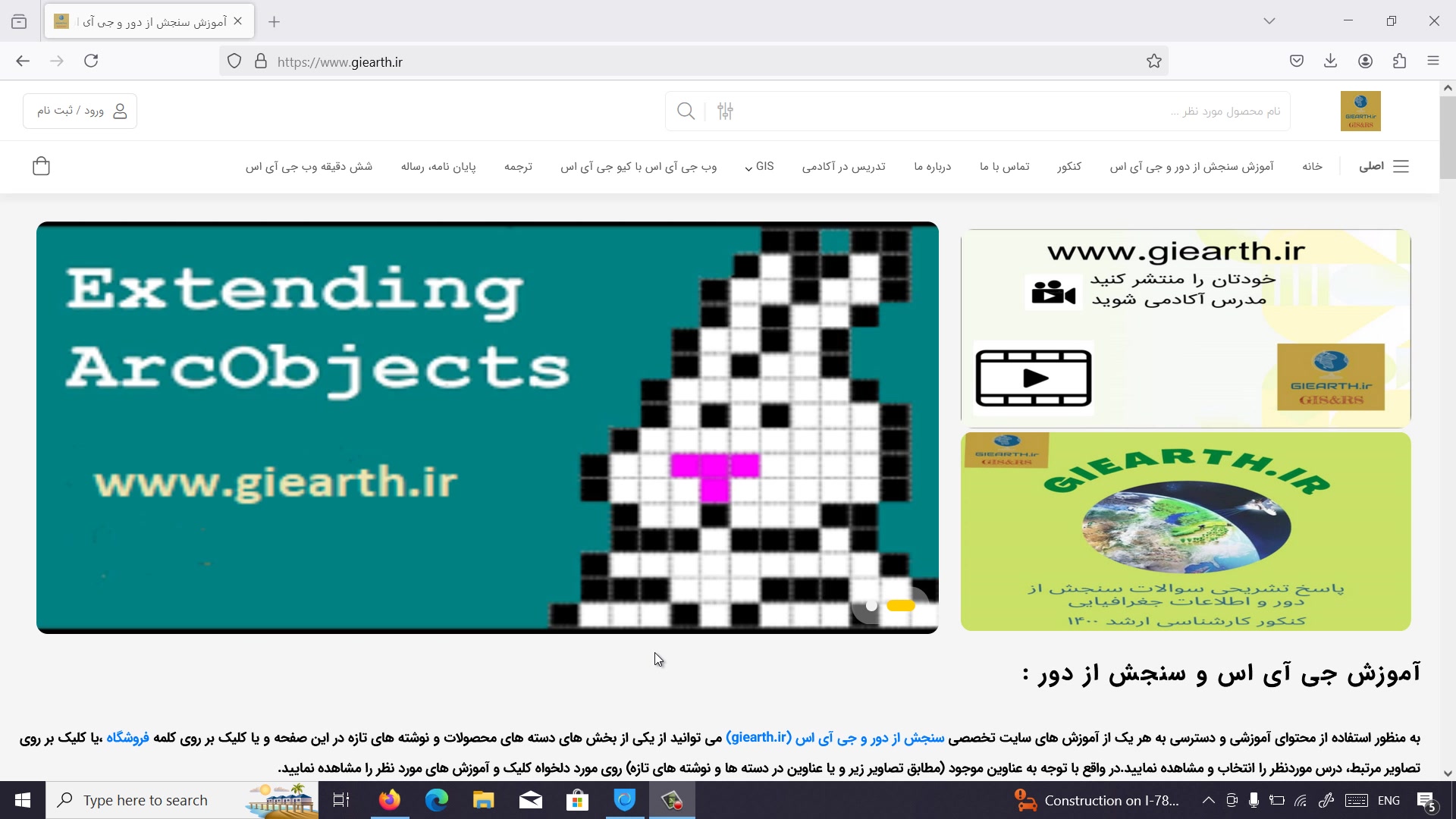Viewport: 1456px width, 819px height.
Task: Click the page scrollbar down arrow
Action: (x=1448, y=773)
